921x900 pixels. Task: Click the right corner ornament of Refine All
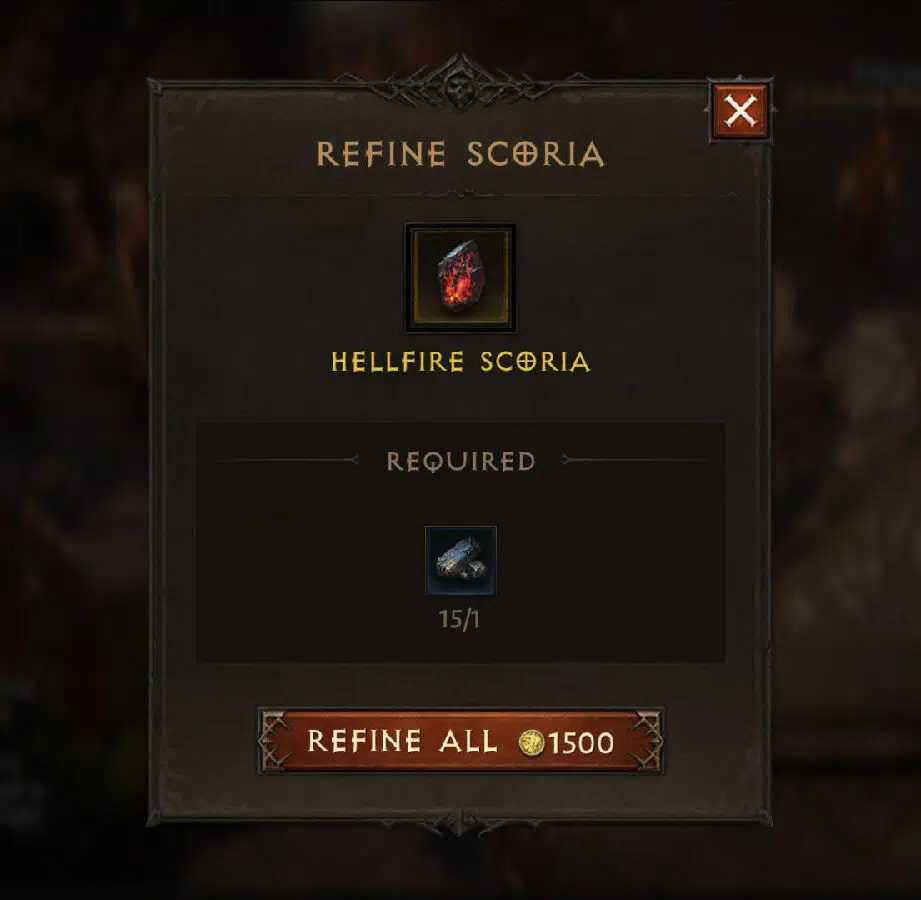coord(650,740)
